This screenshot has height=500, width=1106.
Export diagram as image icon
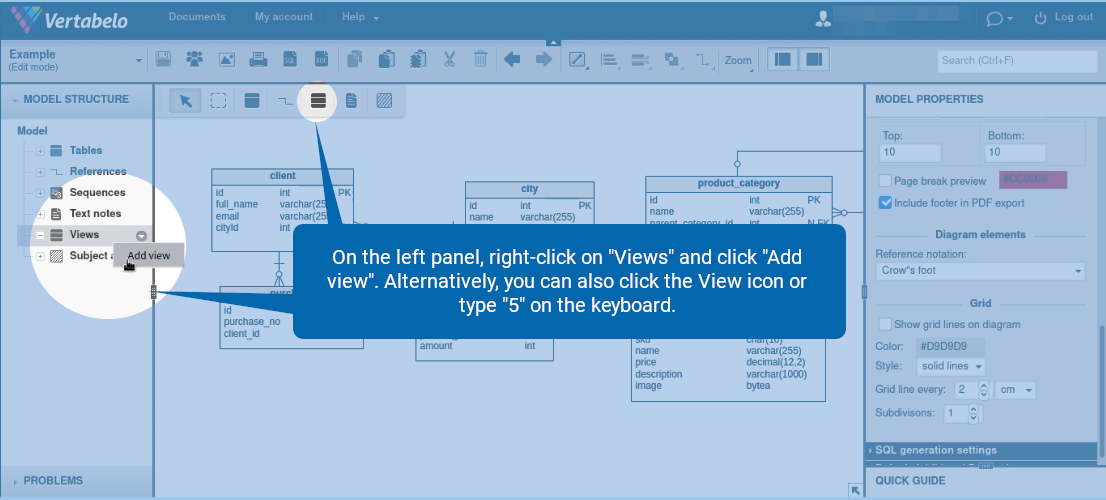(x=226, y=59)
